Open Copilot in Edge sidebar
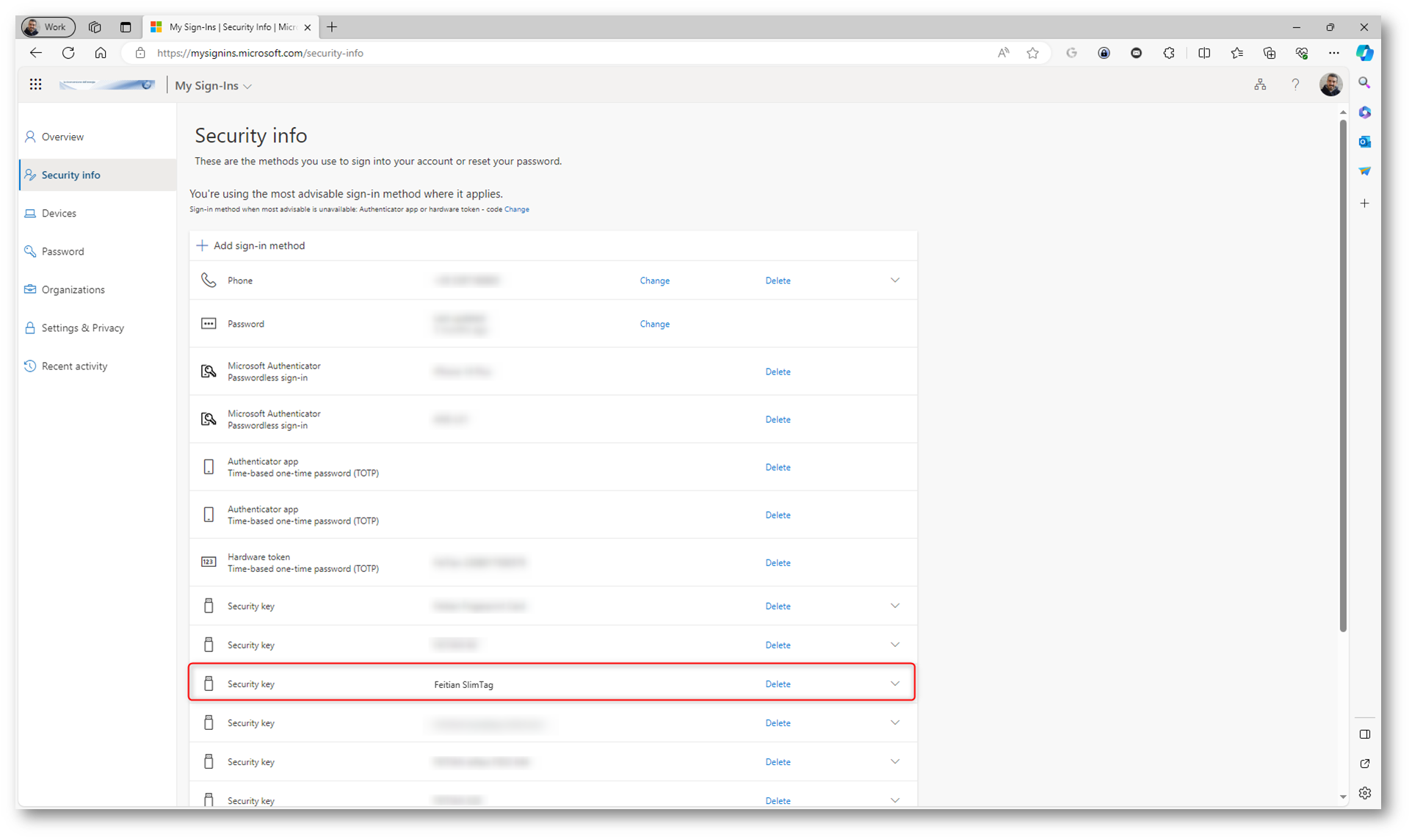 point(1364,53)
